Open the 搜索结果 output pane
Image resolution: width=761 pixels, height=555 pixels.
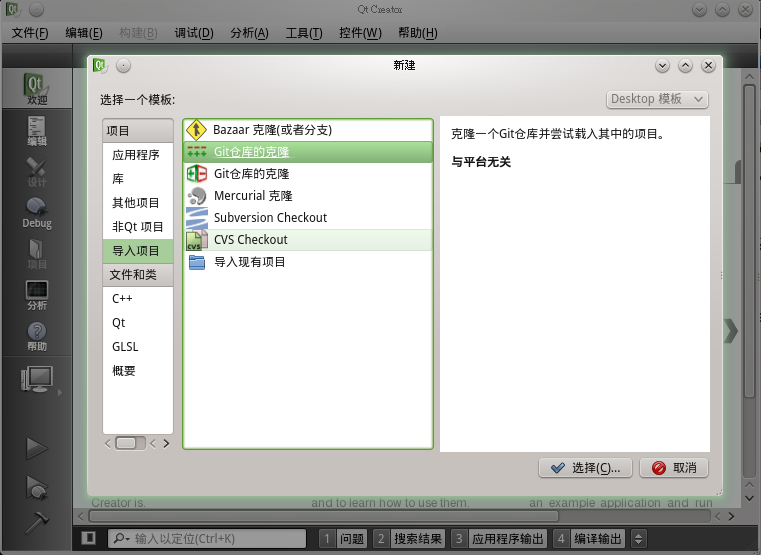(409, 539)
